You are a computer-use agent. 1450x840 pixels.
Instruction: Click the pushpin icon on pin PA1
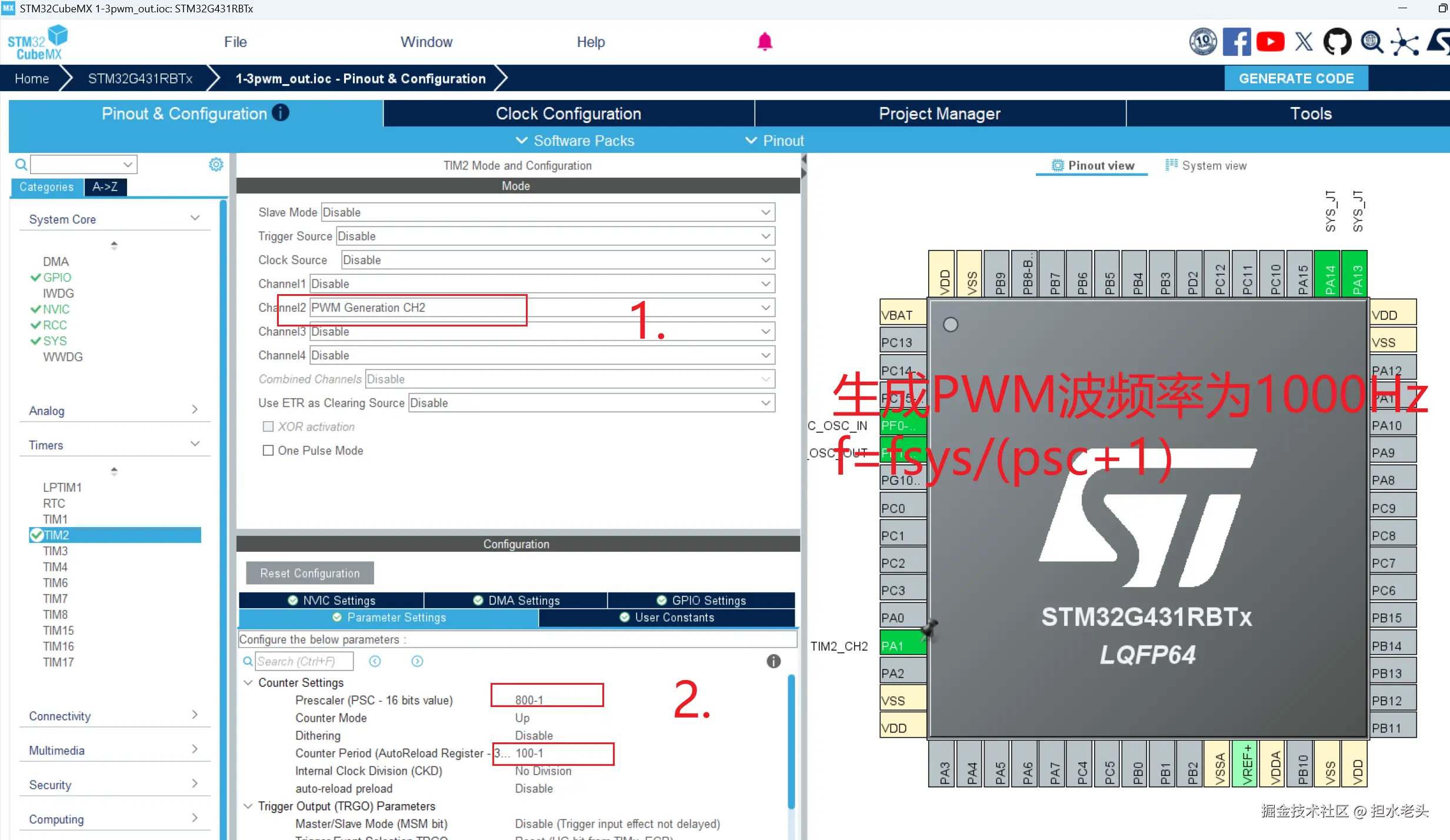[929, 629]
